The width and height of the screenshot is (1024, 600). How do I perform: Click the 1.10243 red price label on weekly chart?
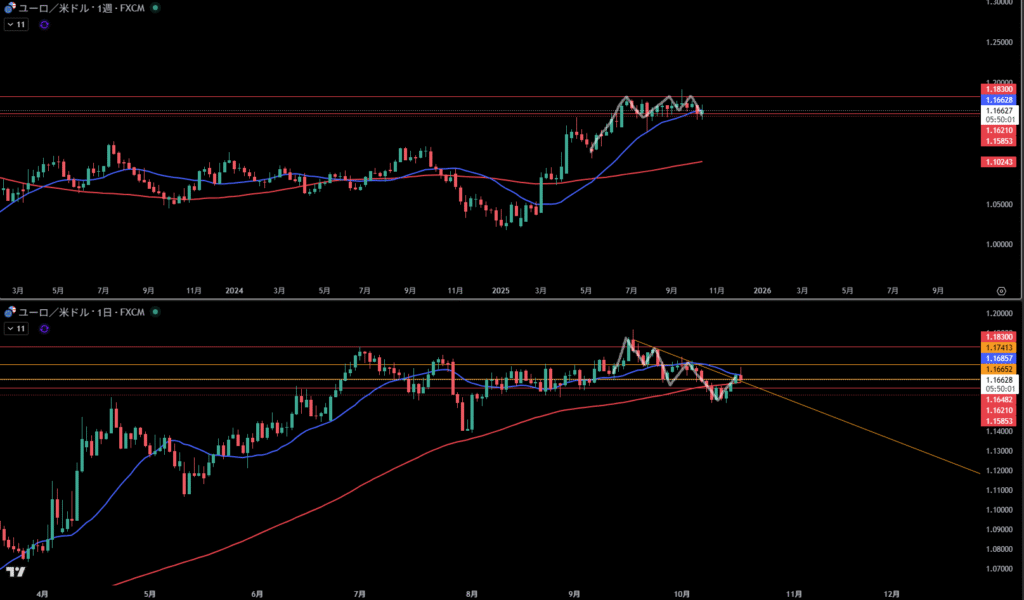1001,162
